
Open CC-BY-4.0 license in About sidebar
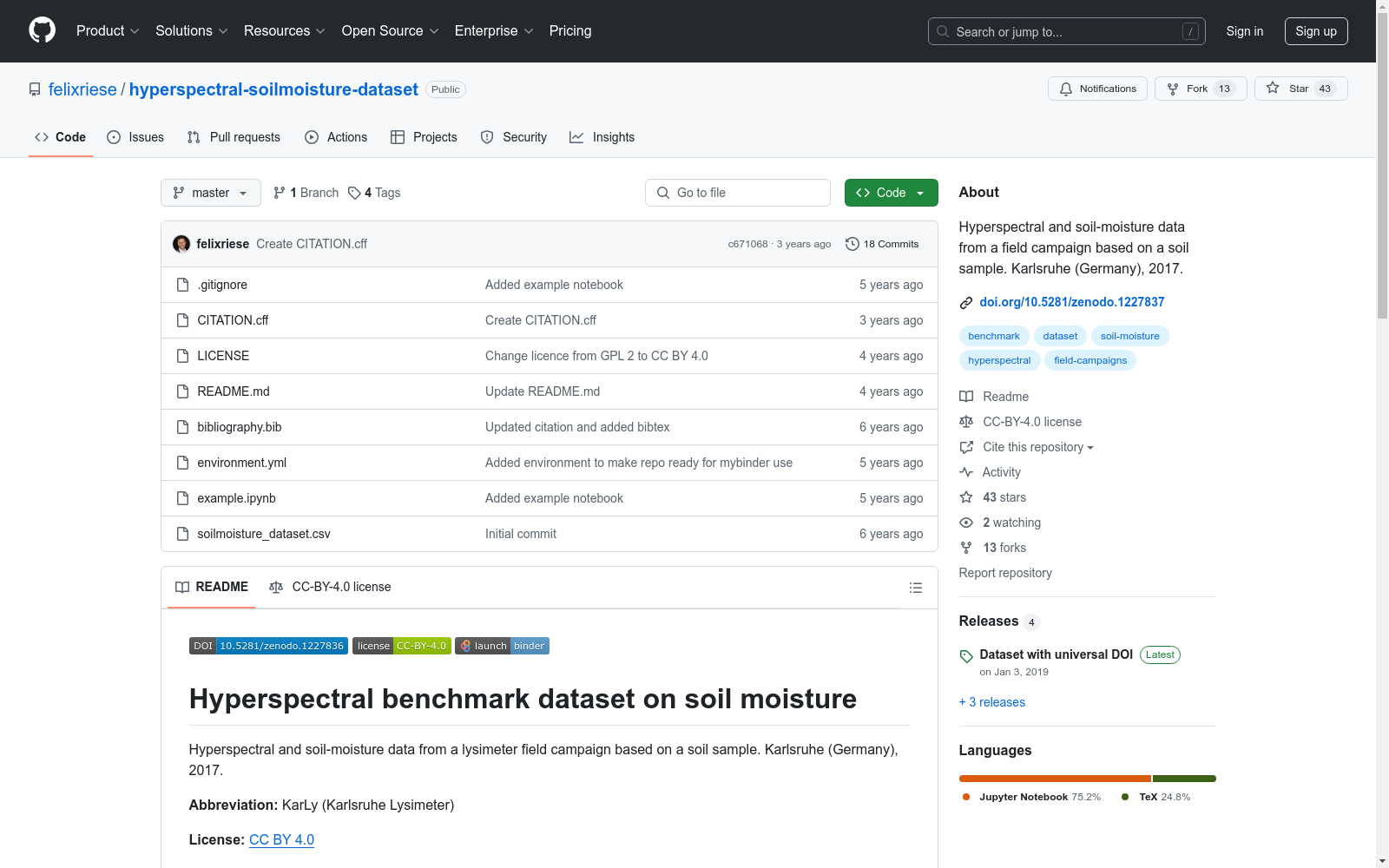point(1021,422)
